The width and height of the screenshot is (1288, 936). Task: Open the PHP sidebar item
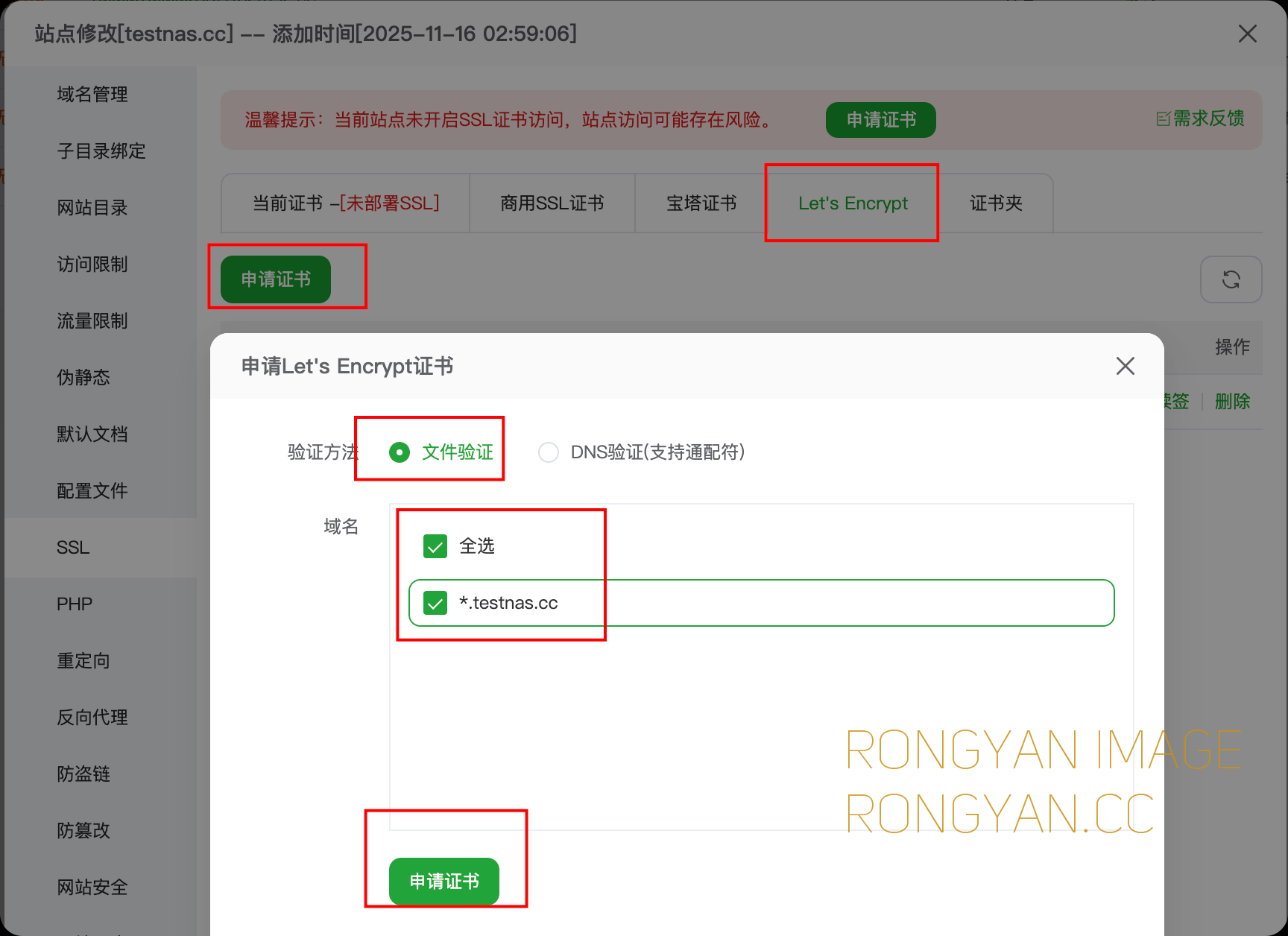(x=75, y=604)
